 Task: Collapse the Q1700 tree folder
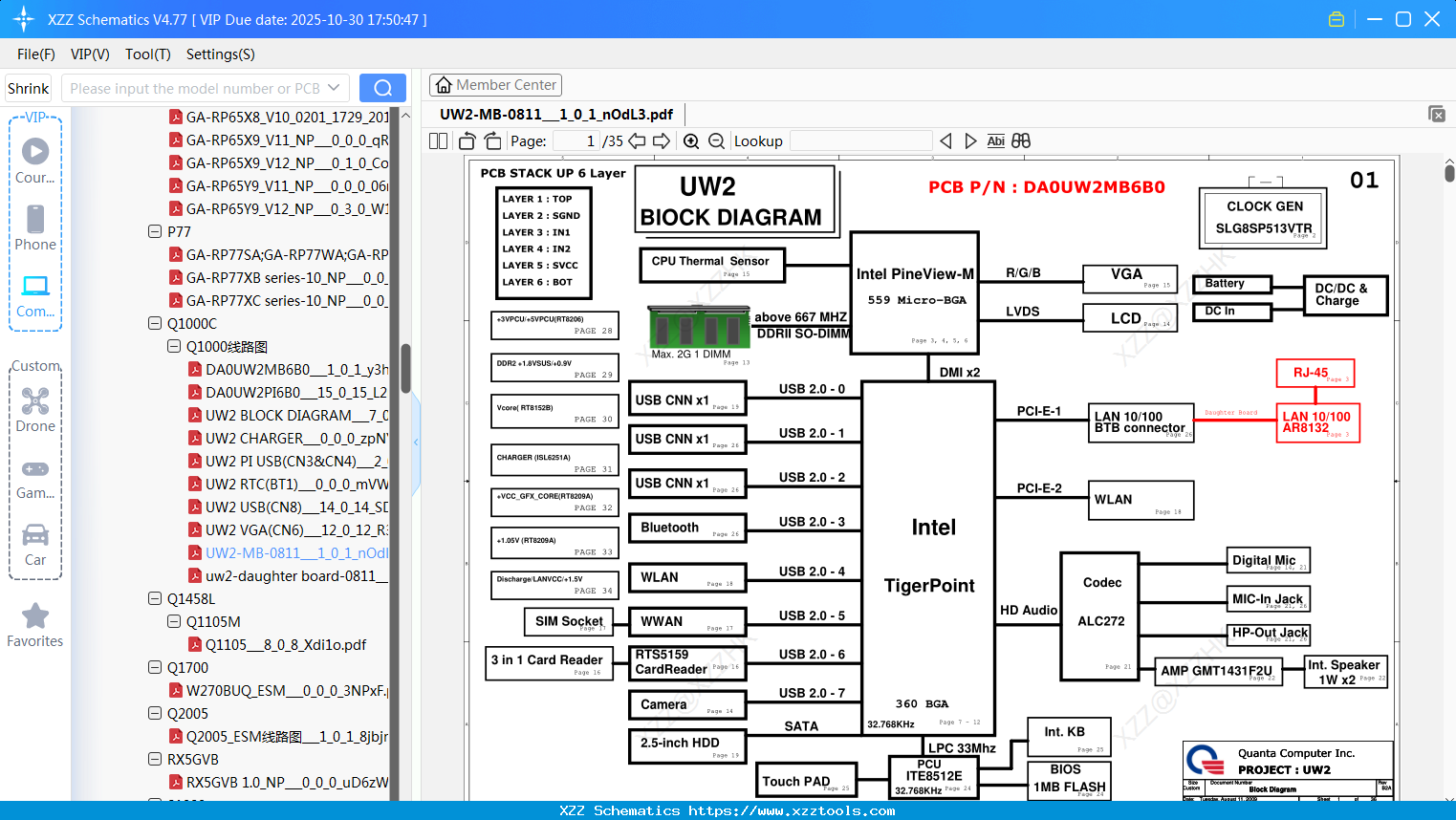click(155, 667)
